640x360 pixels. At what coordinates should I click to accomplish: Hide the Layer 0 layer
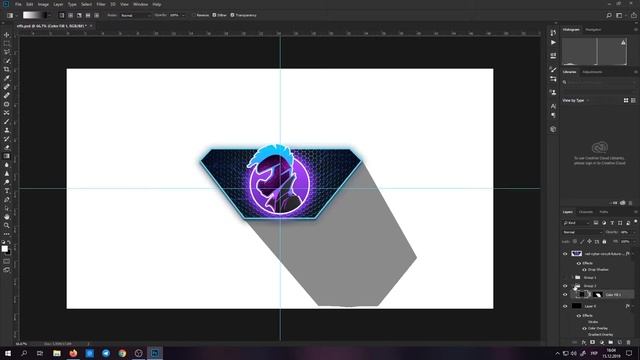tap(565, 306)
